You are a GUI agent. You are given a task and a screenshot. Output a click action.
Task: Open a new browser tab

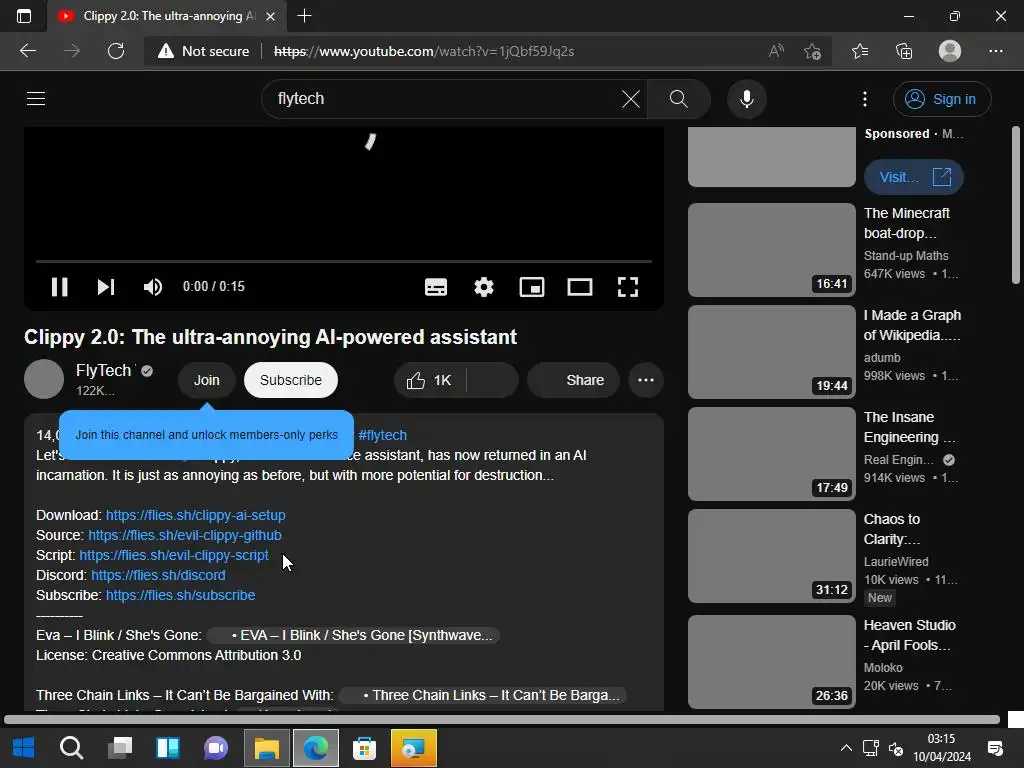click(x=304, y=16)
